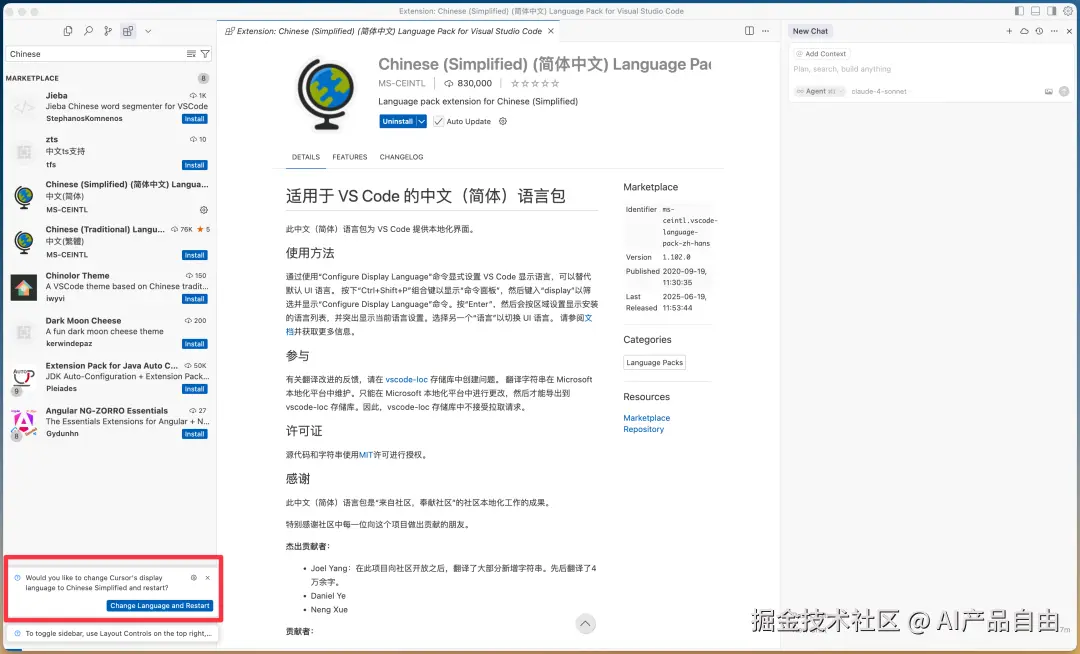The image size is (1080, 654).
Task: Open the Extensions view icon
Action: pyautogui.click(x=128, y=31)
